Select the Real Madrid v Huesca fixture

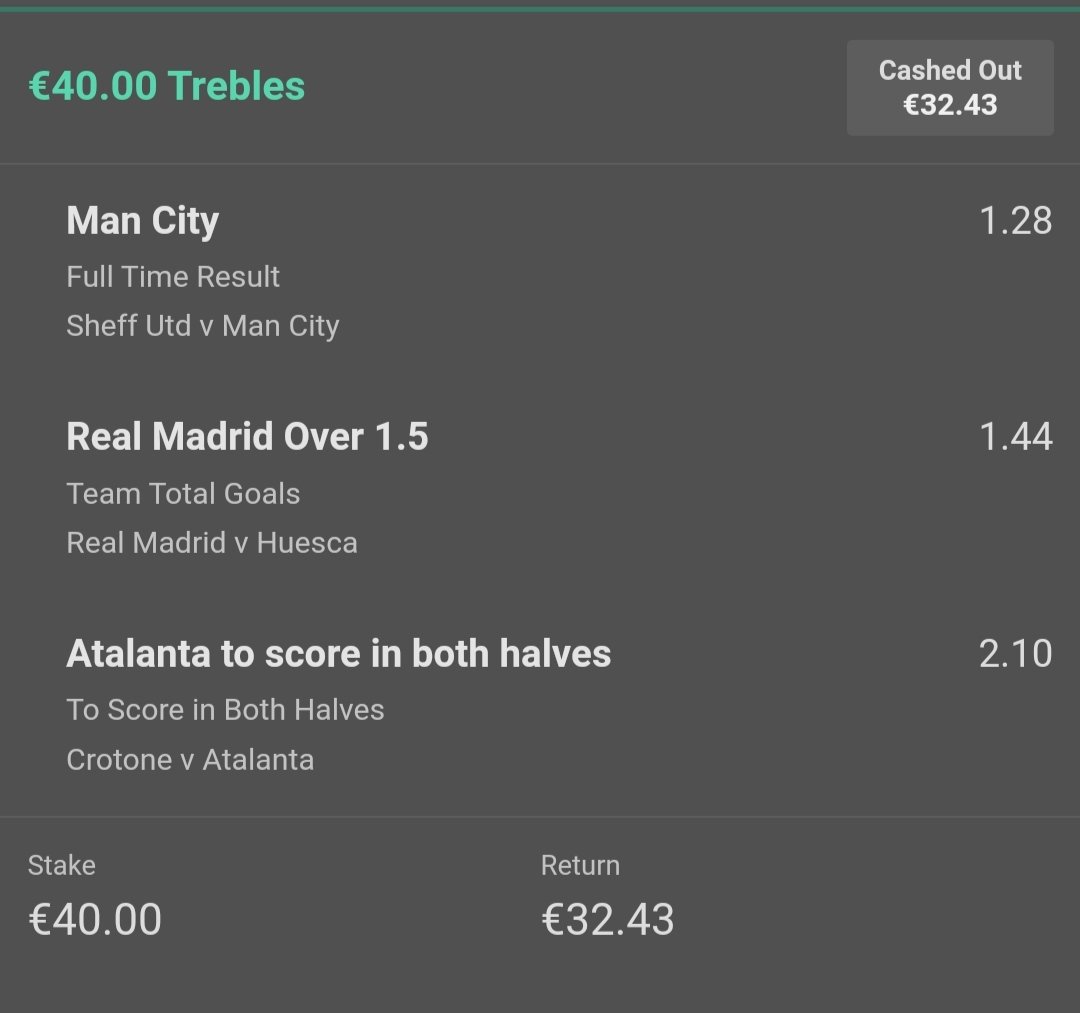point(212,543)
